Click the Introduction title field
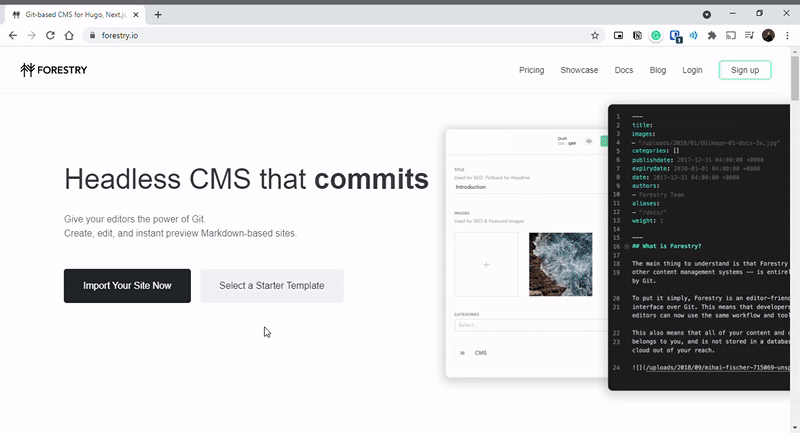 530,187
